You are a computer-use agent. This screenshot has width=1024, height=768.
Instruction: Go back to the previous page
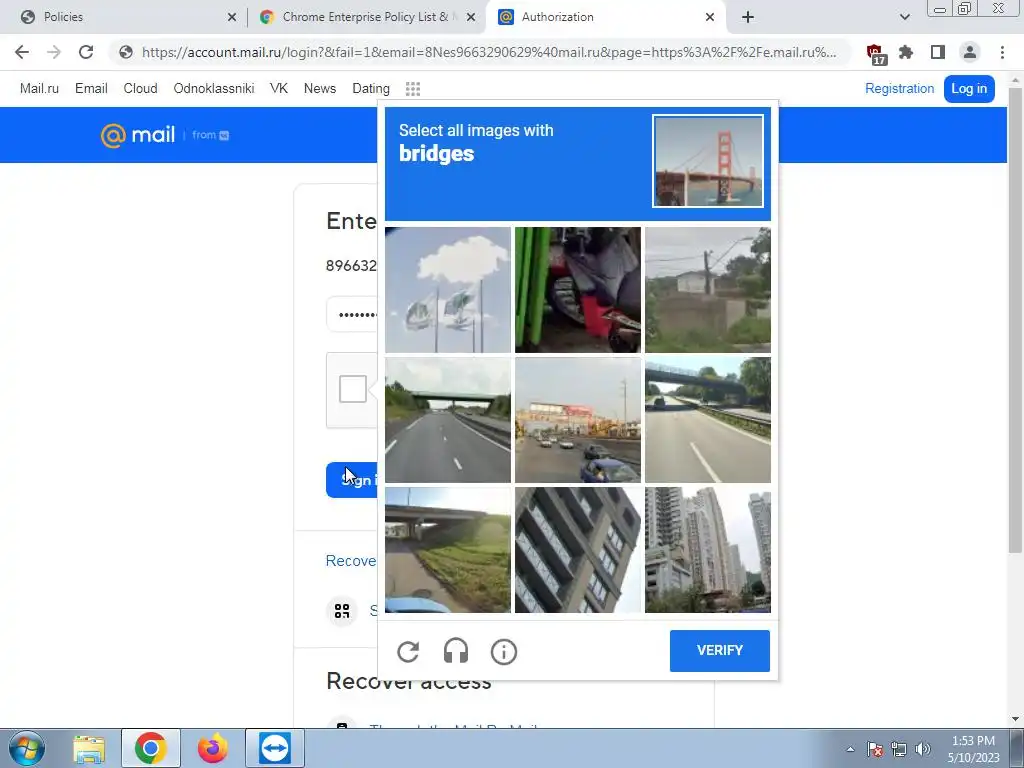click(x=22, y=52)
